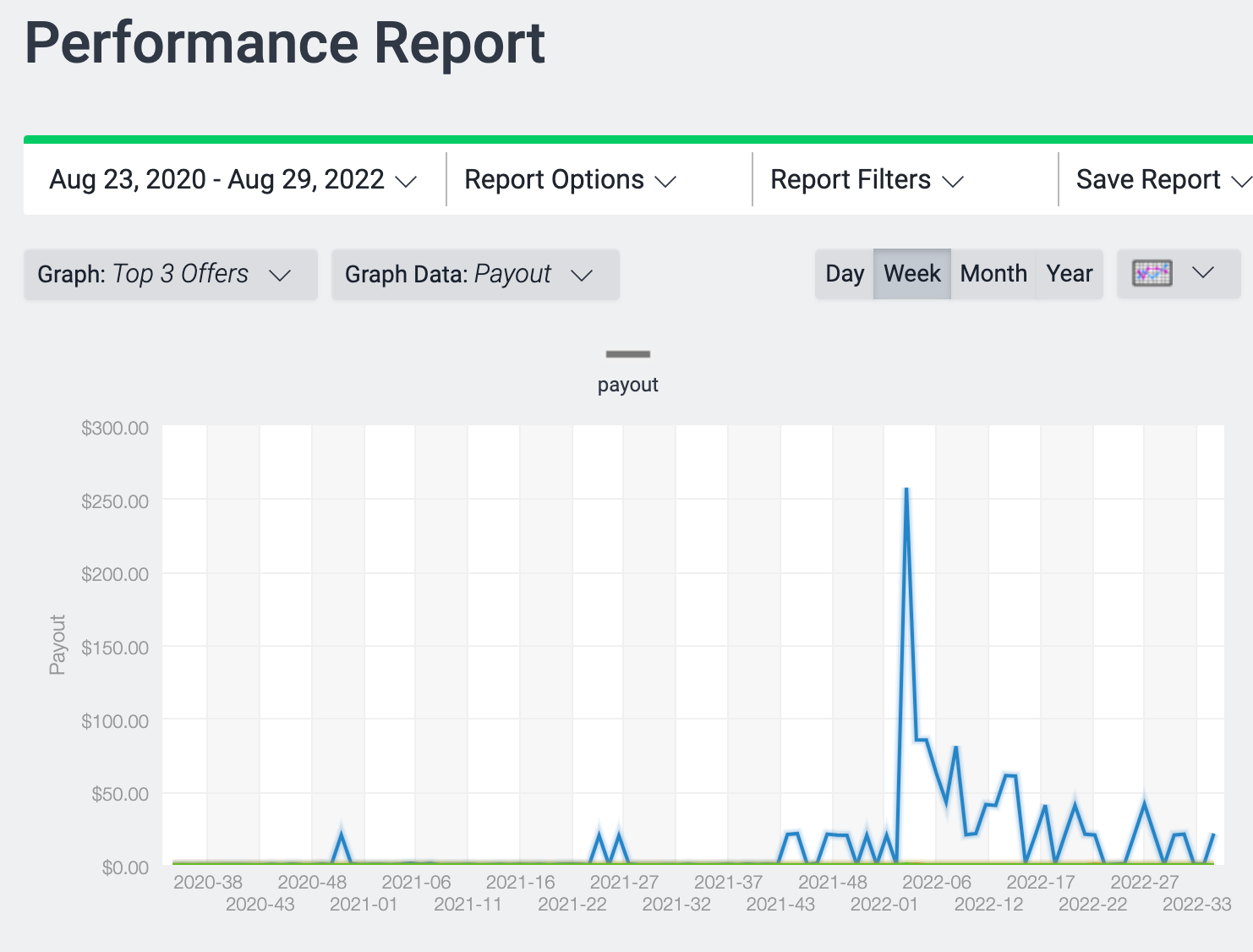Open the Graph: Top 3 Offers selector
1253x952 pixels.
[x=171, y=274]
